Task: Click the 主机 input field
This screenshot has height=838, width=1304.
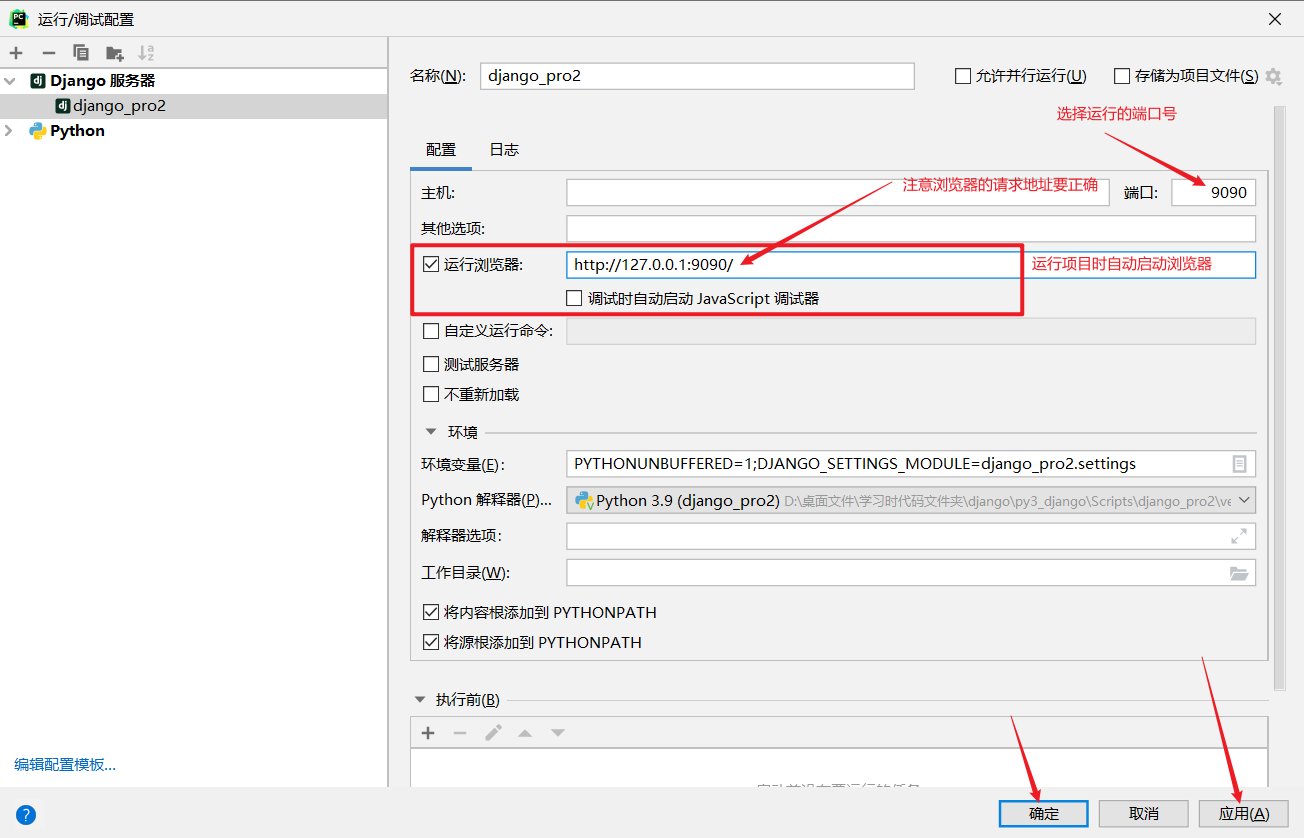Action: (838, 192)
